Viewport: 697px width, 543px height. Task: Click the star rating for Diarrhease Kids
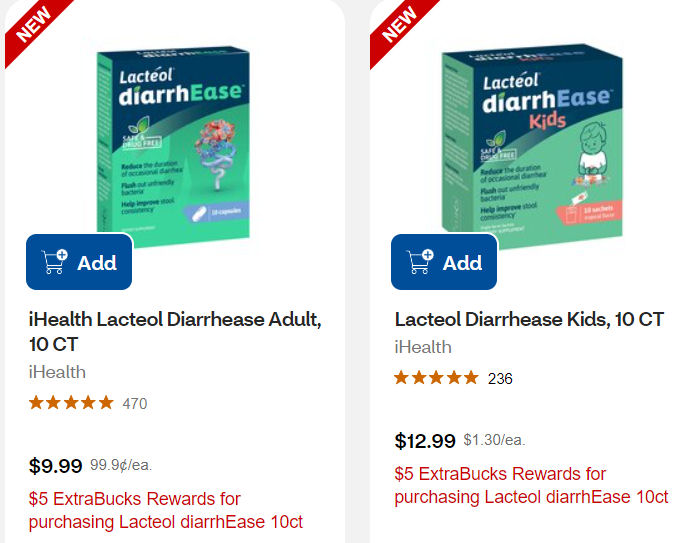click(x=436, y=378)
